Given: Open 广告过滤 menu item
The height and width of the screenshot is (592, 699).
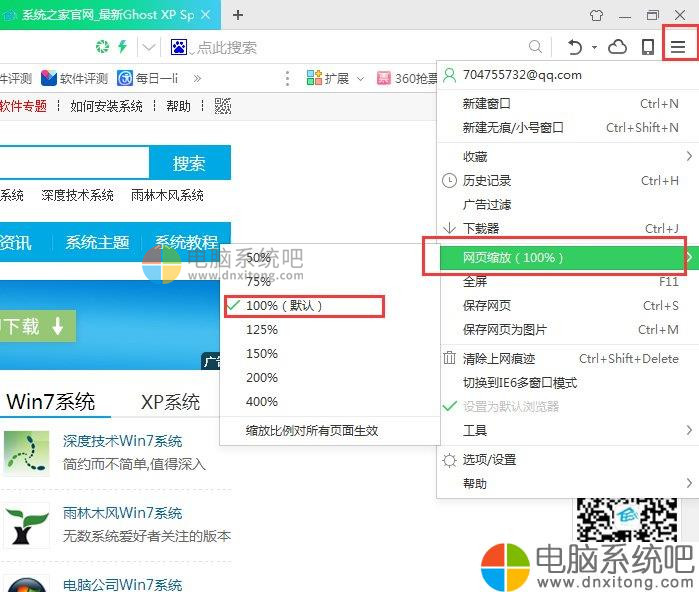Looking at the screenshot, I should (x=567, y=205).
